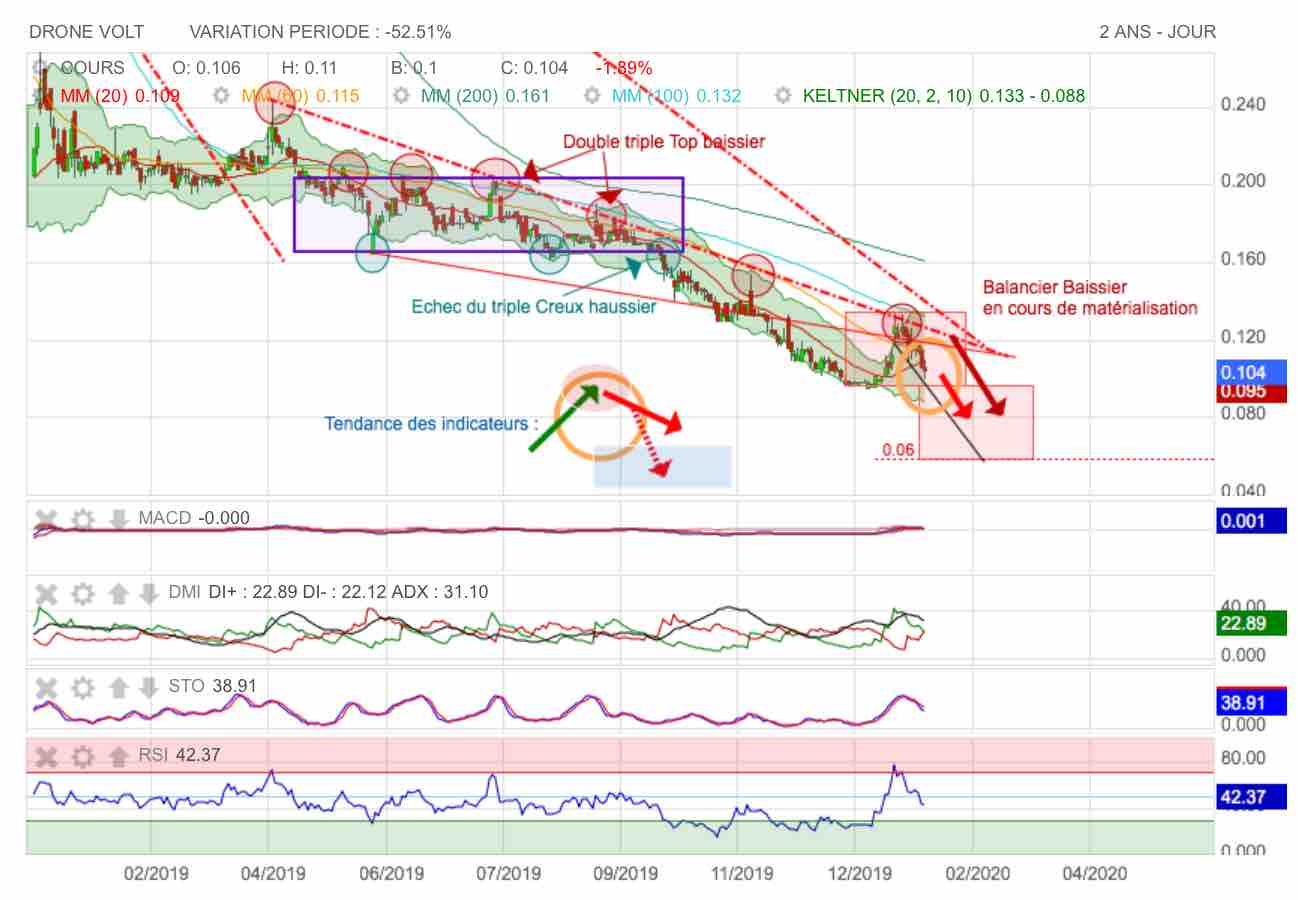Click the KELTNER (20, 2, 10) label
1298x900 pixels.
944,96
